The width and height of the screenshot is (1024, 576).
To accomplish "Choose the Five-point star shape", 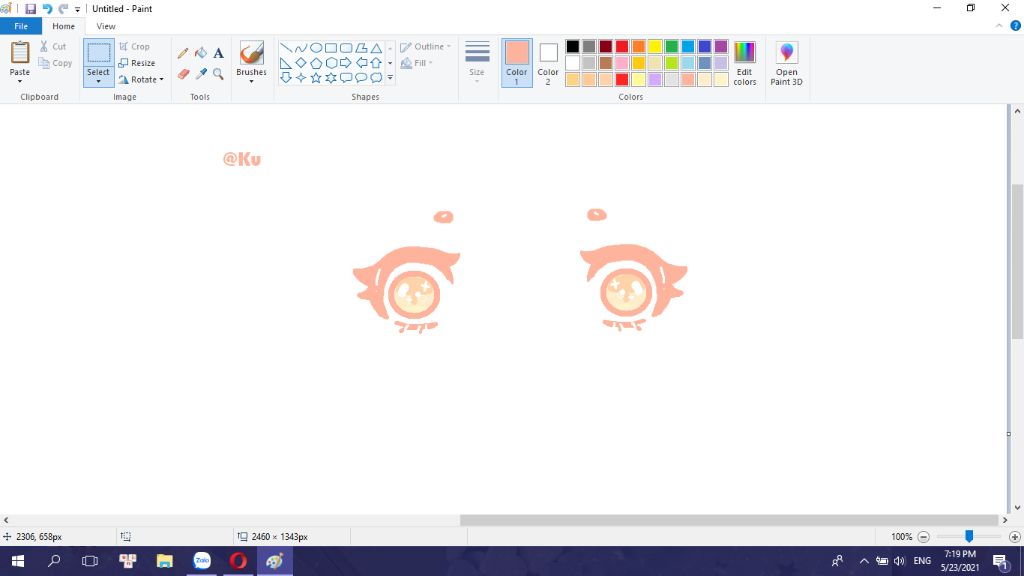I will click(x=315, y=78).
